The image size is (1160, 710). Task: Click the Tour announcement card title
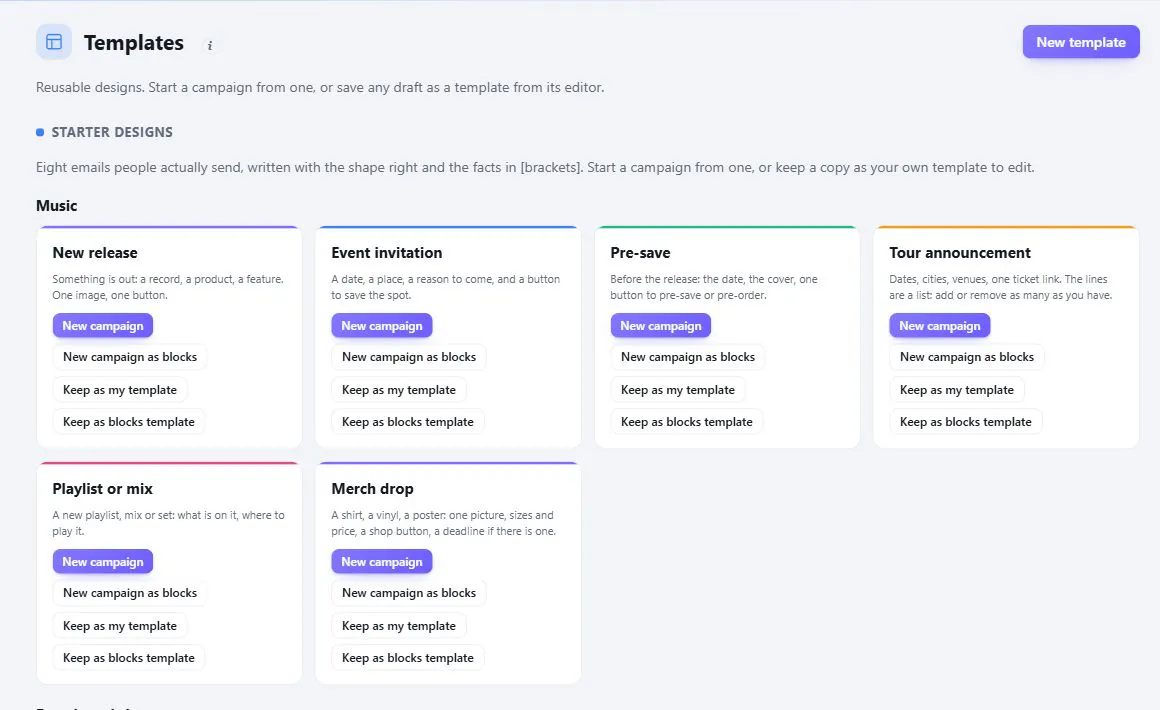960,253
